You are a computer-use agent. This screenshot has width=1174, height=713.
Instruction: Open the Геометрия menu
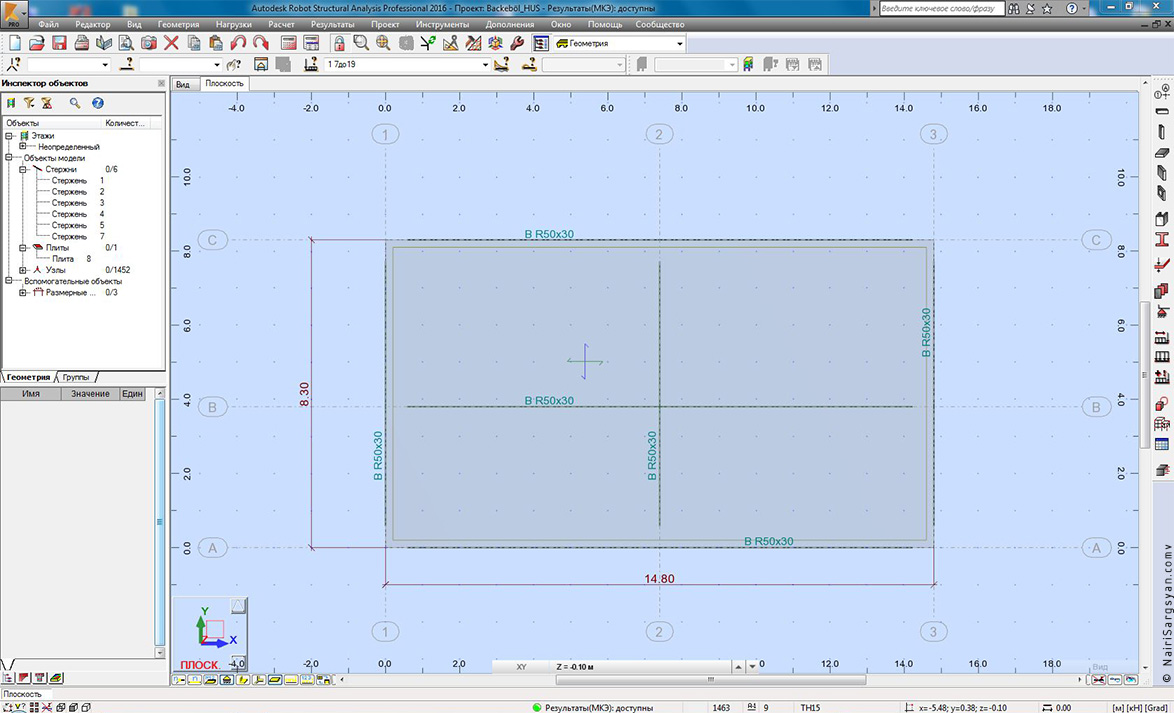(x=178, y=24)
